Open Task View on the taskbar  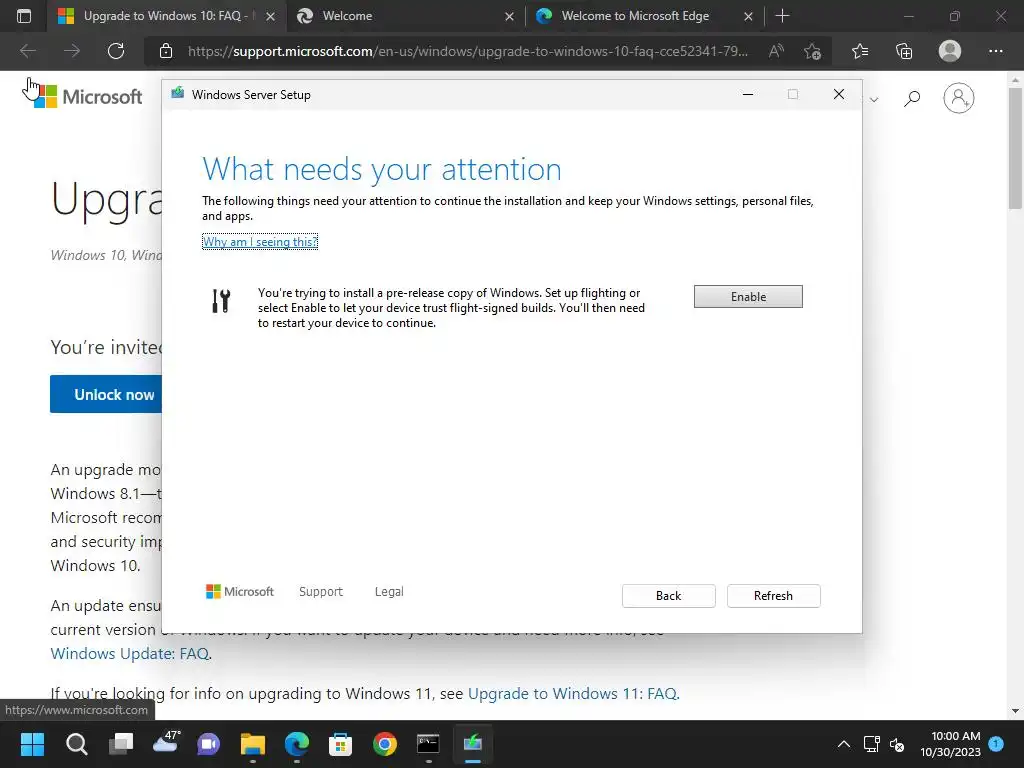click(x=121, y=744)
